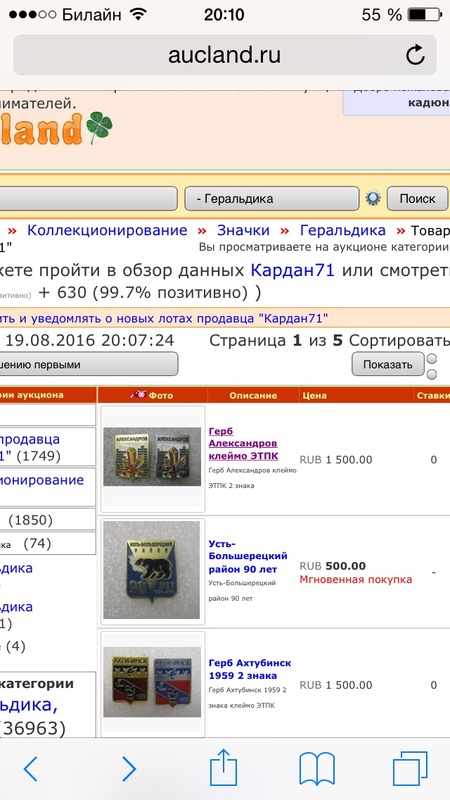Click date text 19.08.2016 20:07:24

tap(90, 340)
